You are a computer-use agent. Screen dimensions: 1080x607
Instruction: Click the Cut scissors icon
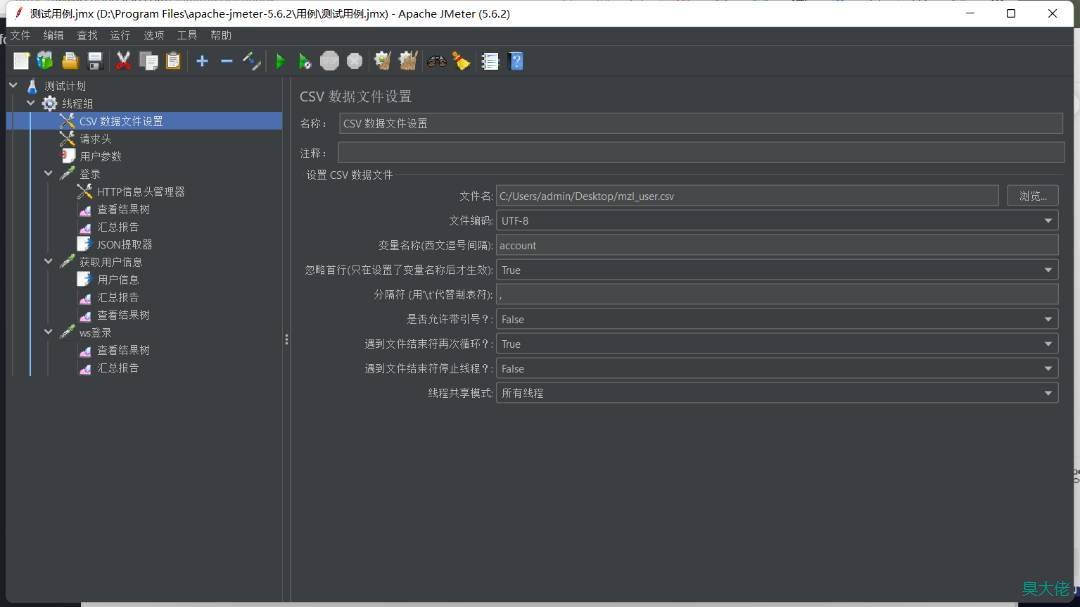[123, 61]
